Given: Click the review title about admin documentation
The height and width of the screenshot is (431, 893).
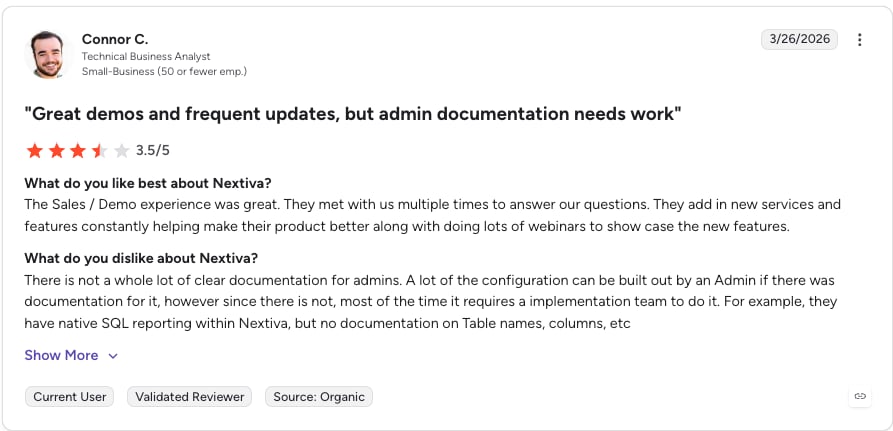Looking at the screenshot, I should point(353,114).
